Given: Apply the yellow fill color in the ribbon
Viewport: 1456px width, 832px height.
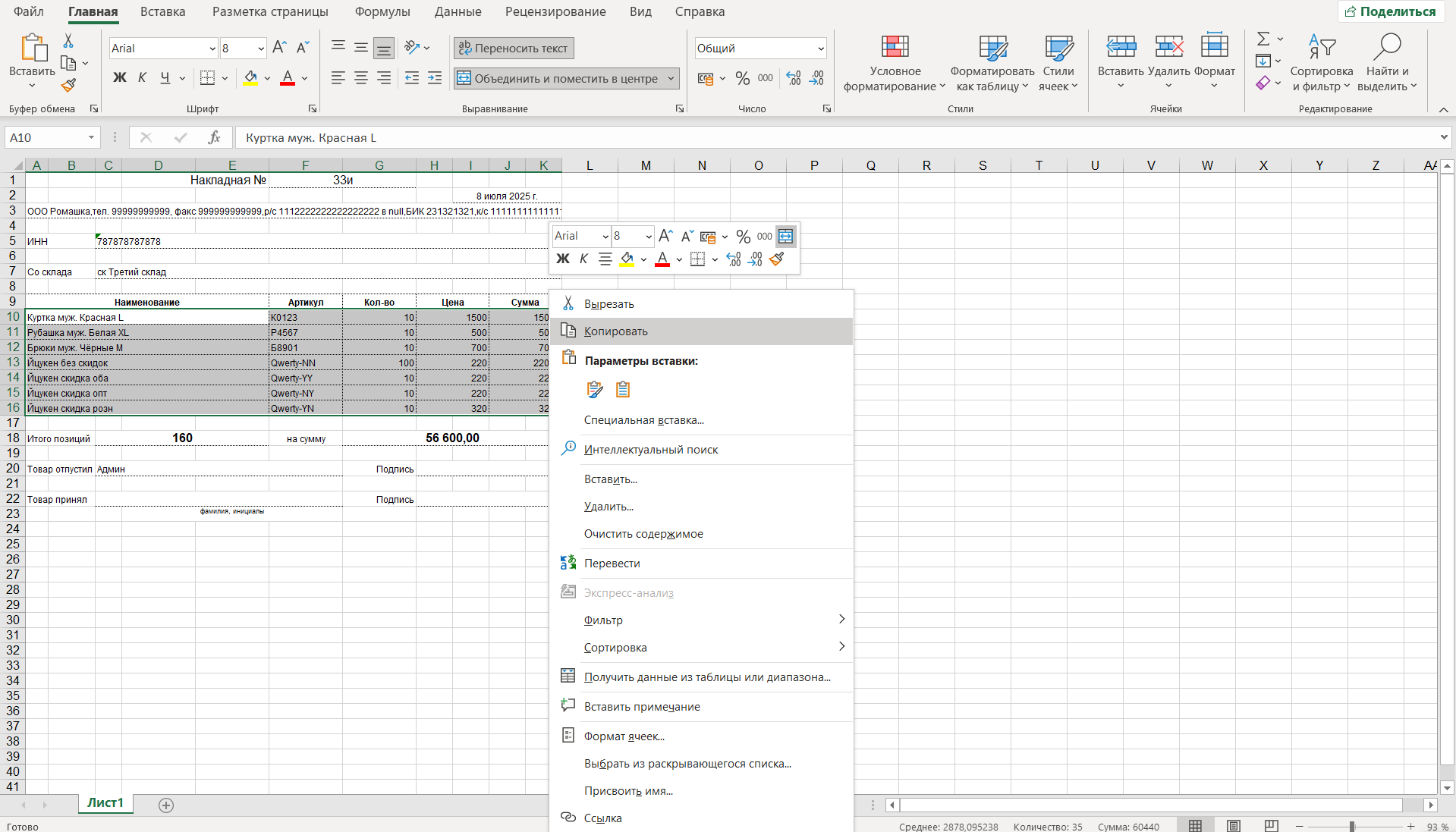Looking at the screenshot, I should [250, 78].
